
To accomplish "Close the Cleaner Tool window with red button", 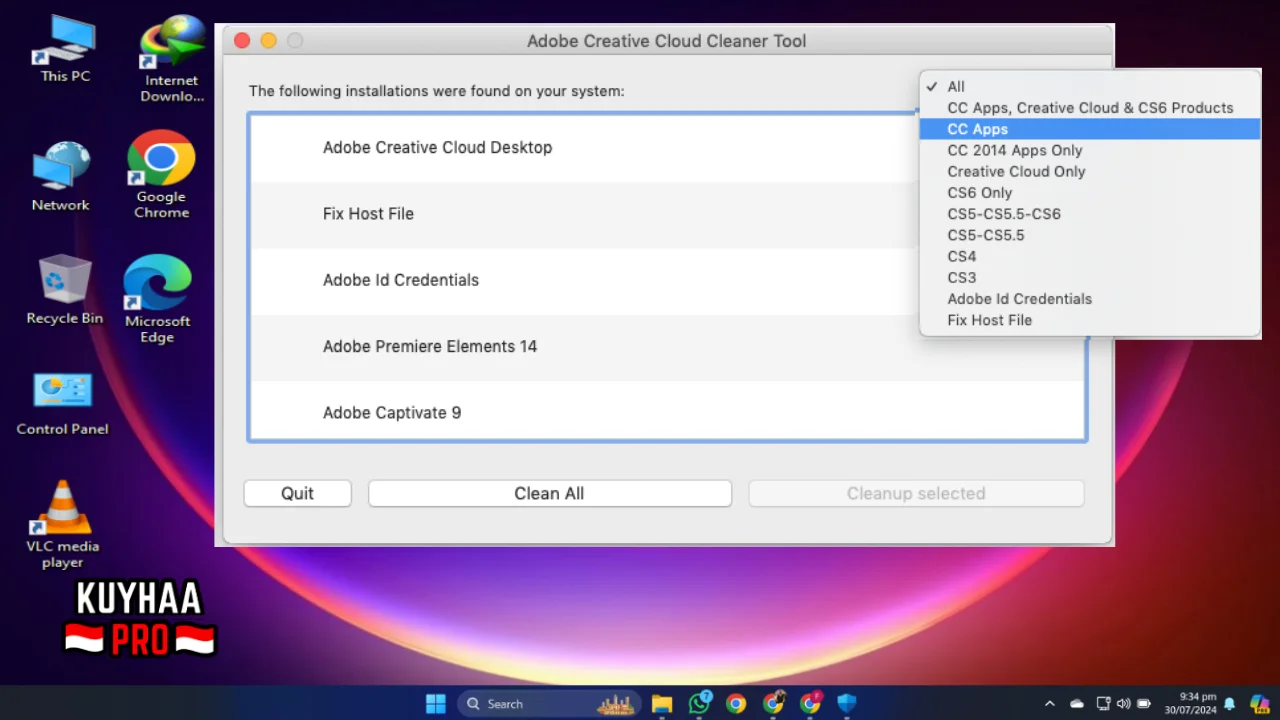I will click(242, 41).
